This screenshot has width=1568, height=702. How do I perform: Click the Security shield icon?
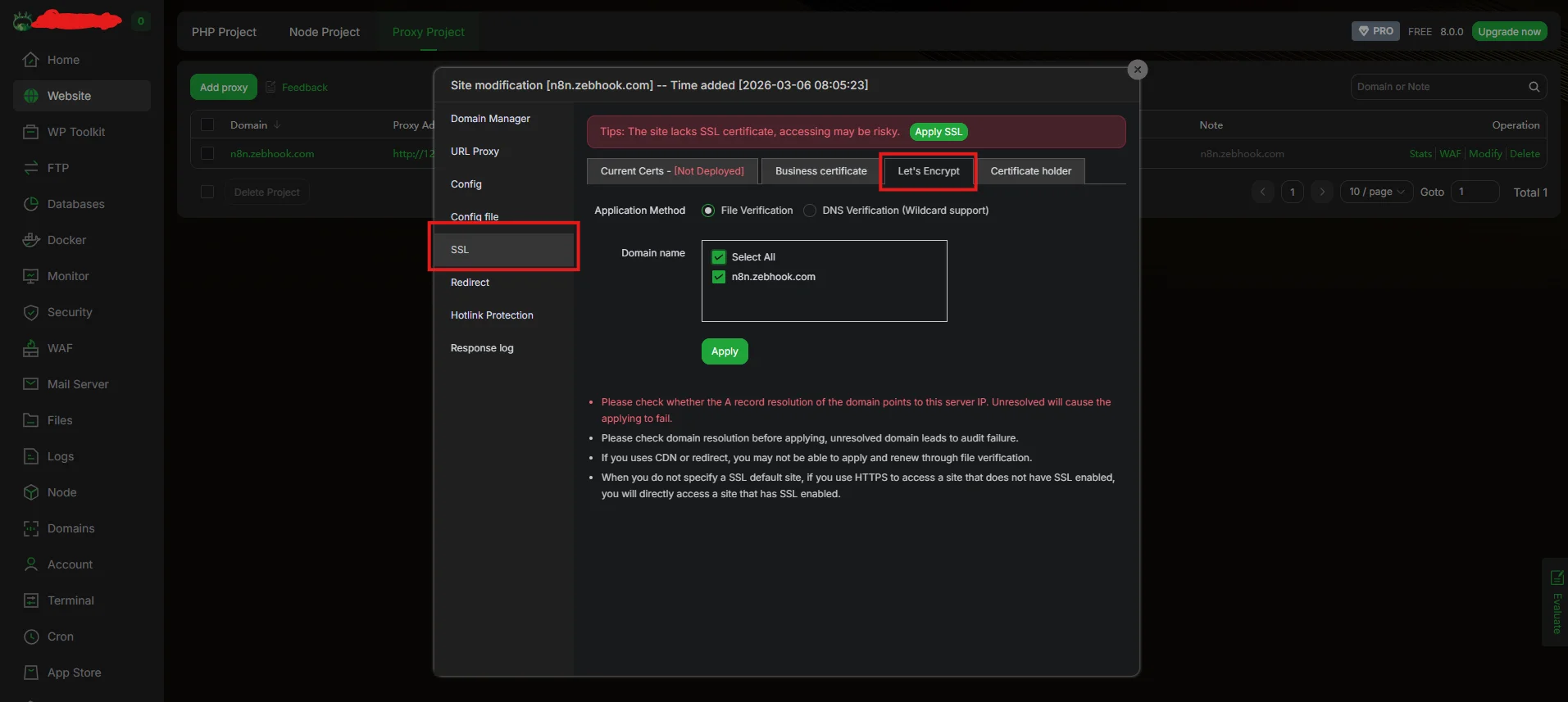point(31,312)
